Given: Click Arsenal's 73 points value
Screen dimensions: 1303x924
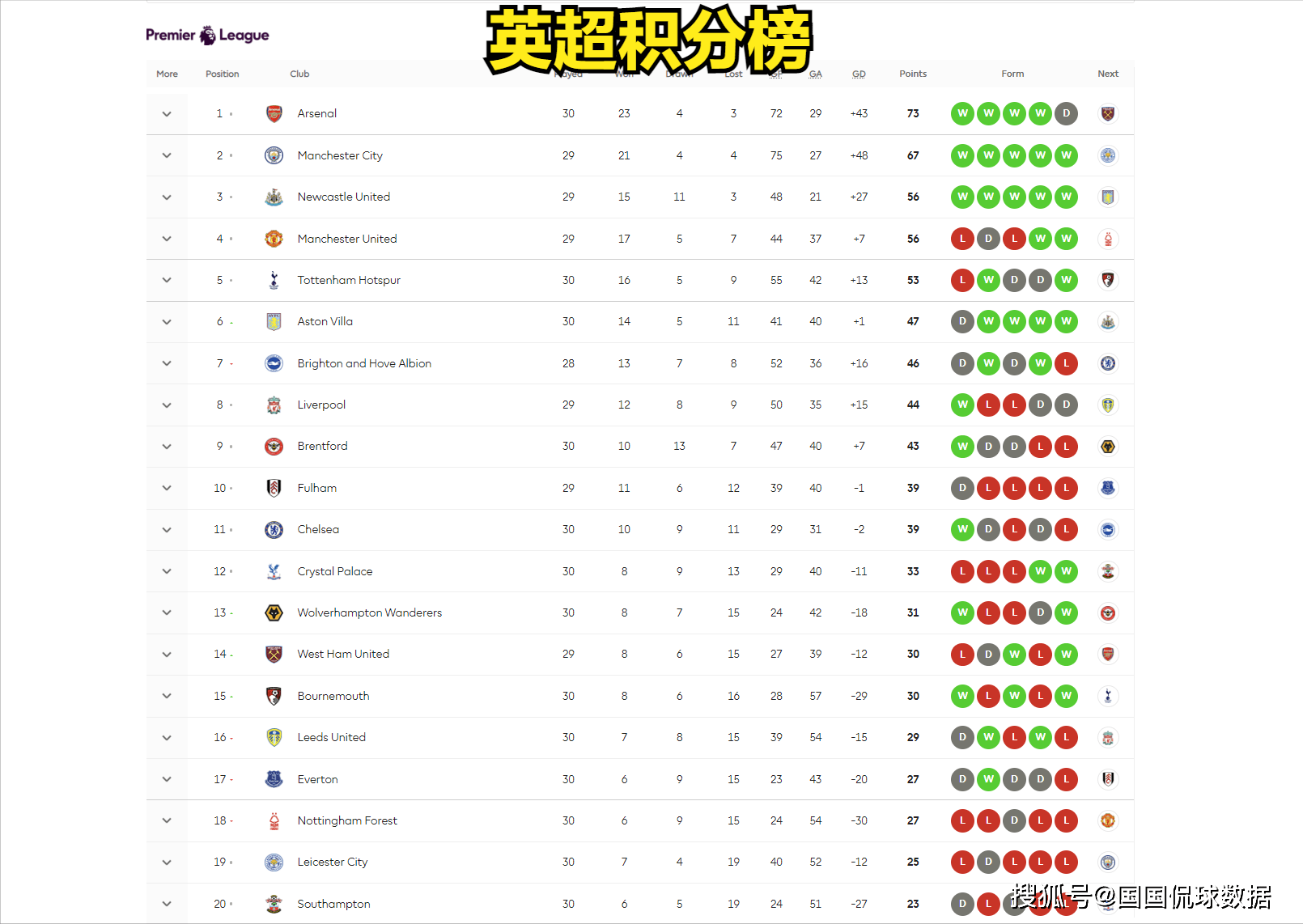Looking at the screenshot, I should 913,113.
